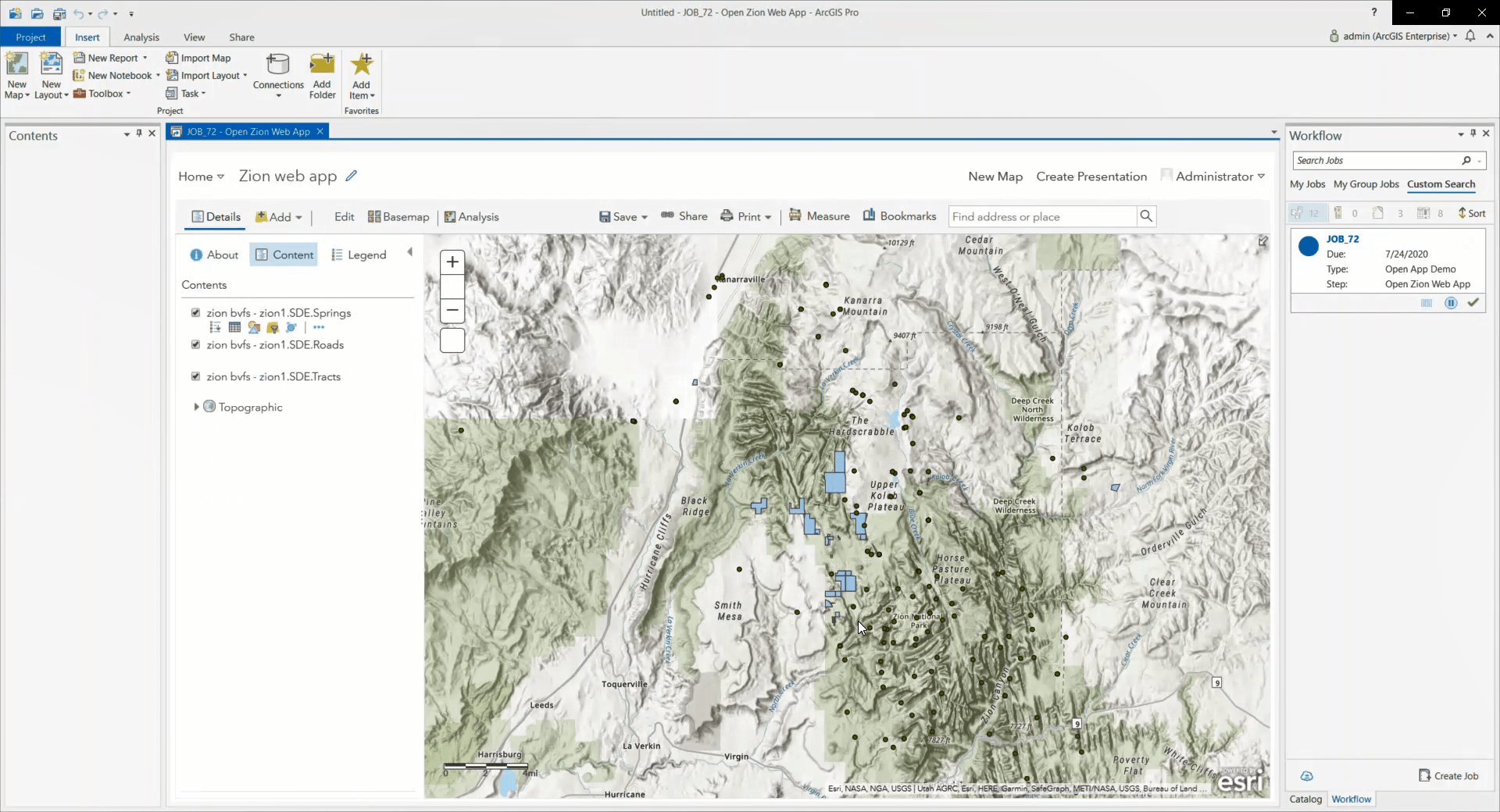Pause the JOB_72 workflow job

[1451, 303]
